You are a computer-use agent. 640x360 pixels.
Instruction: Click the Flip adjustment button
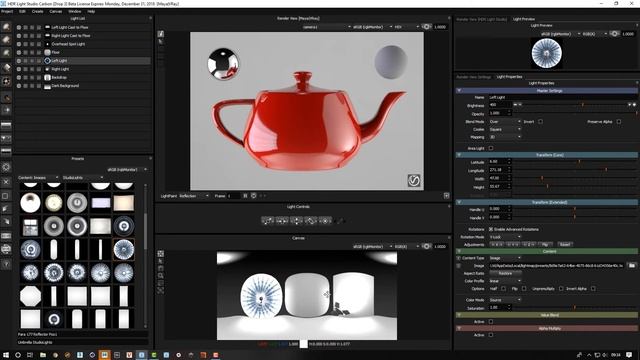click(x=545, y=244)
